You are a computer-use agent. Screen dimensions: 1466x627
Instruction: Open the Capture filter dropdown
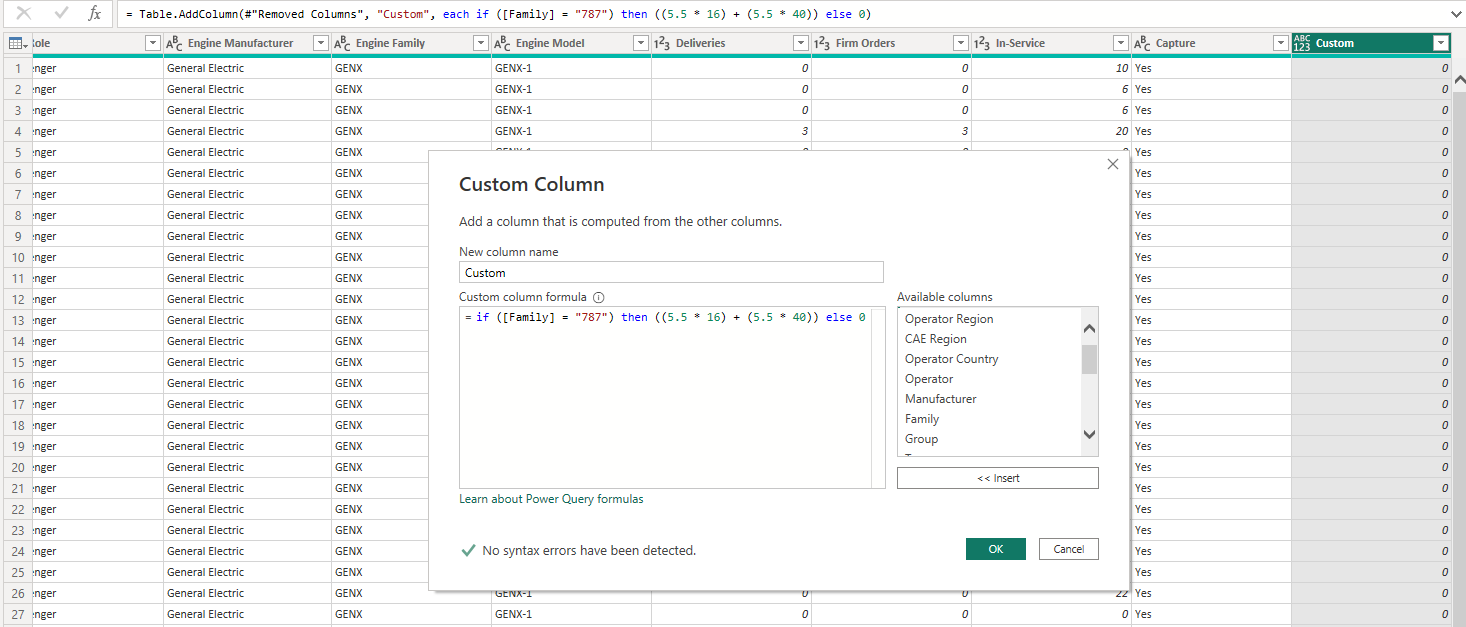pos(1280,43)
